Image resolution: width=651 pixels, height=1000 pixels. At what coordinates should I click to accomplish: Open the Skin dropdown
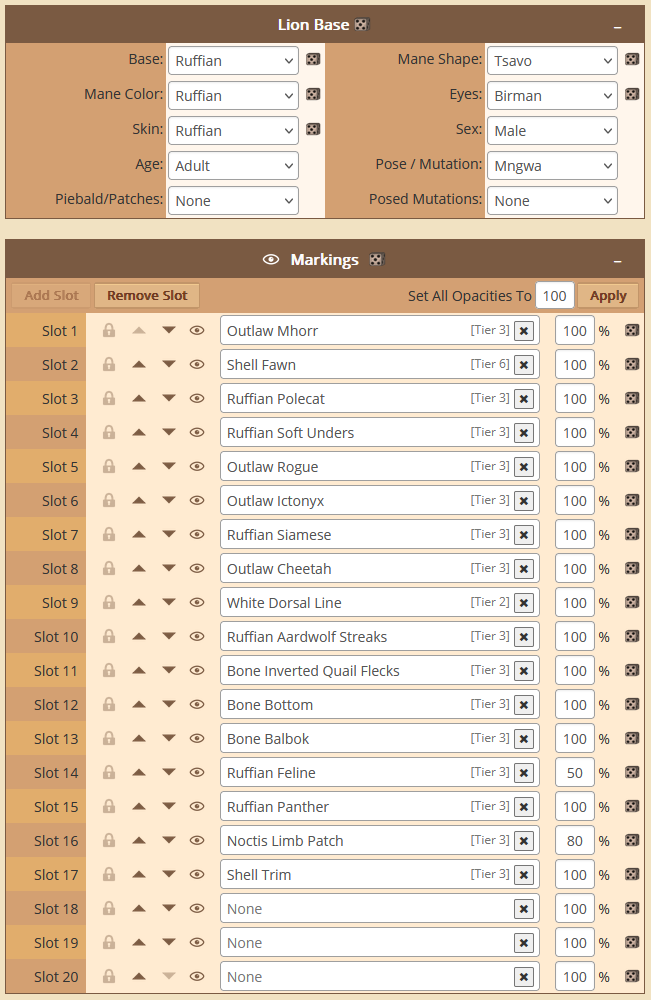233,131
